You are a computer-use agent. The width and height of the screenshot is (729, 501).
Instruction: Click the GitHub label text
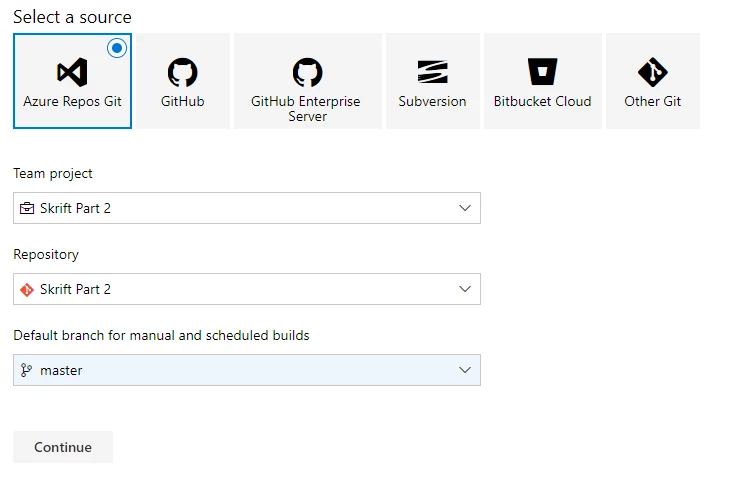click(x=182, y=101)
